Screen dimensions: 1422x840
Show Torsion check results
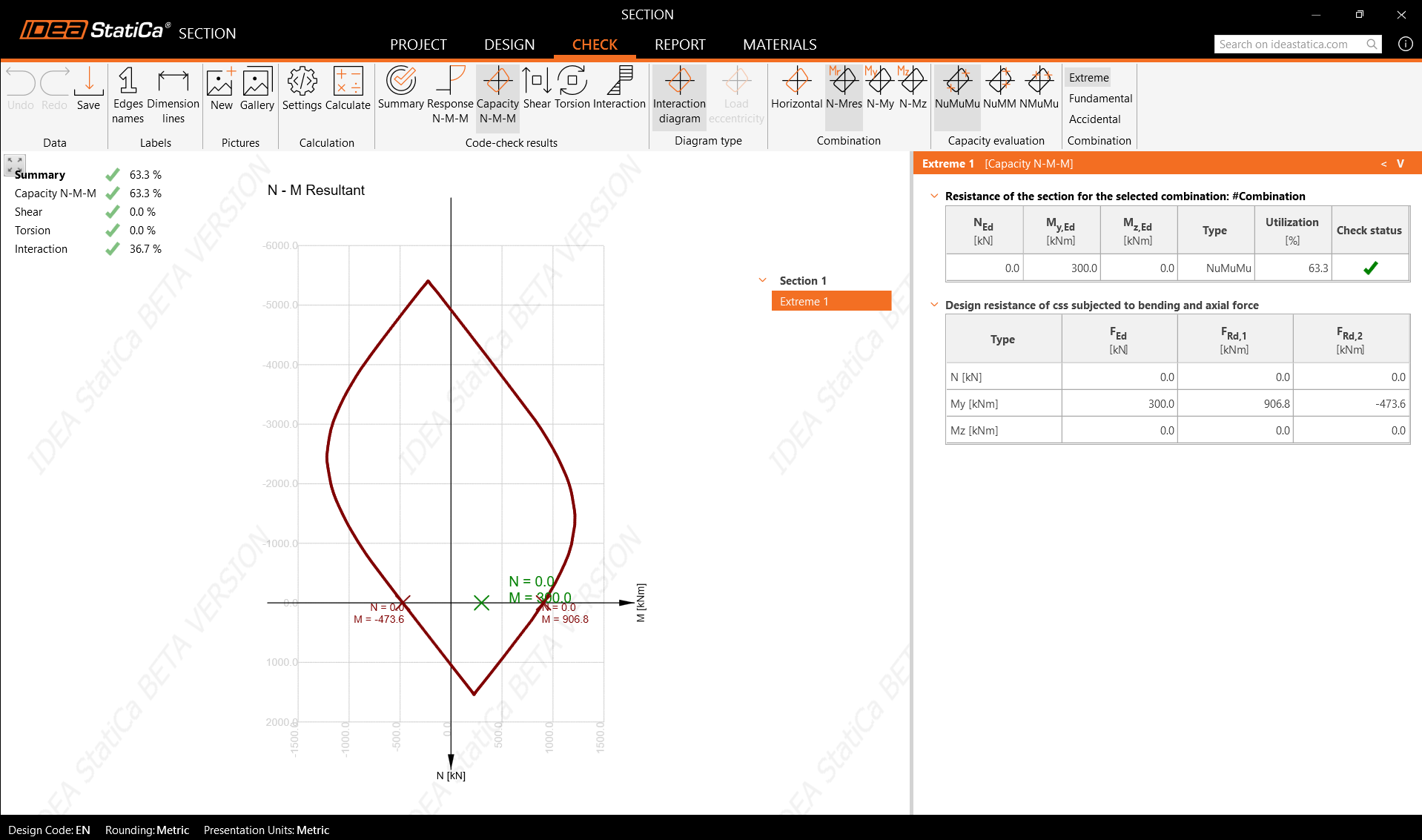coord(572,89)
